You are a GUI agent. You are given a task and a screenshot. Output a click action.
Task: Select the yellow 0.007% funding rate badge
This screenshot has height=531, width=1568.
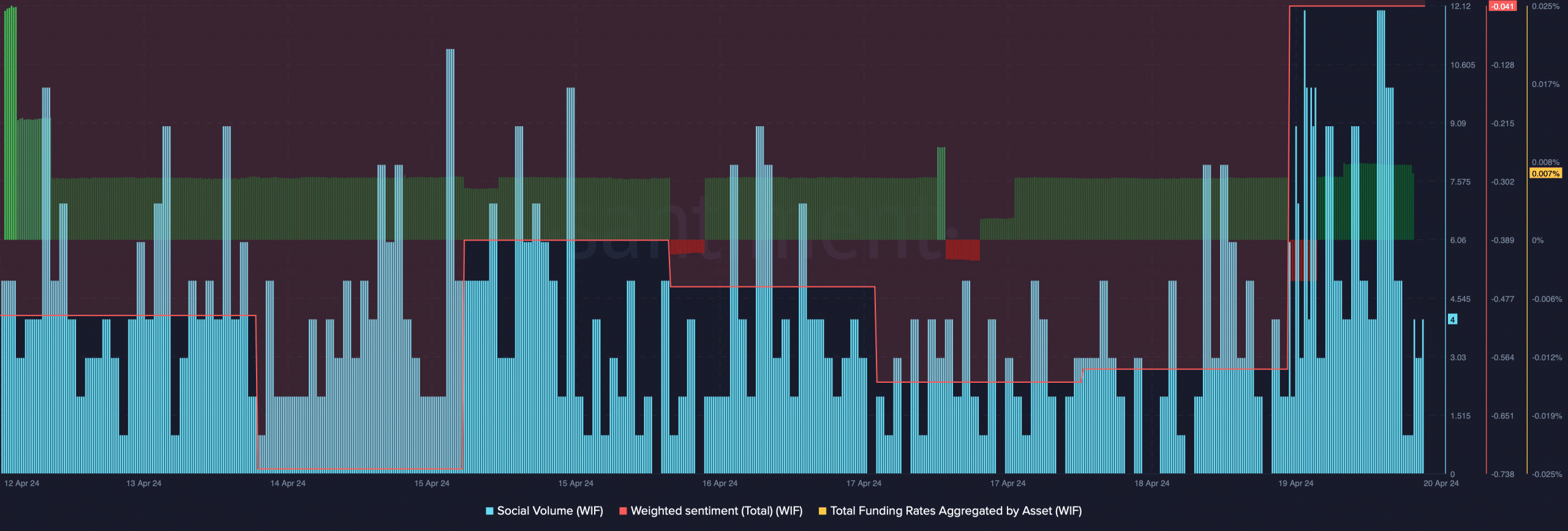click(1545, 173)
